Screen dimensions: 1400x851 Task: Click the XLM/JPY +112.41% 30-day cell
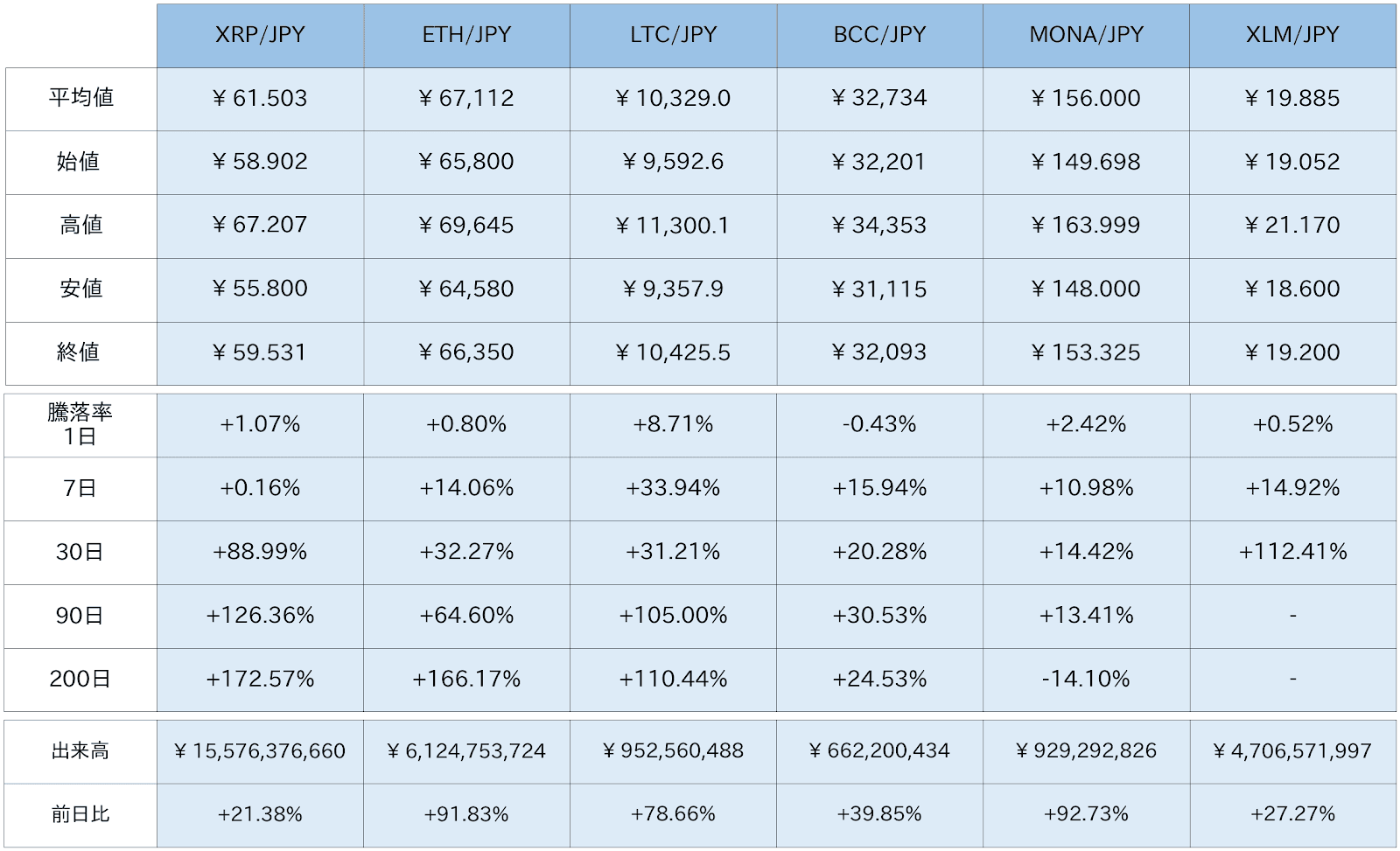pyautogui.click(x=1292, y=552)
